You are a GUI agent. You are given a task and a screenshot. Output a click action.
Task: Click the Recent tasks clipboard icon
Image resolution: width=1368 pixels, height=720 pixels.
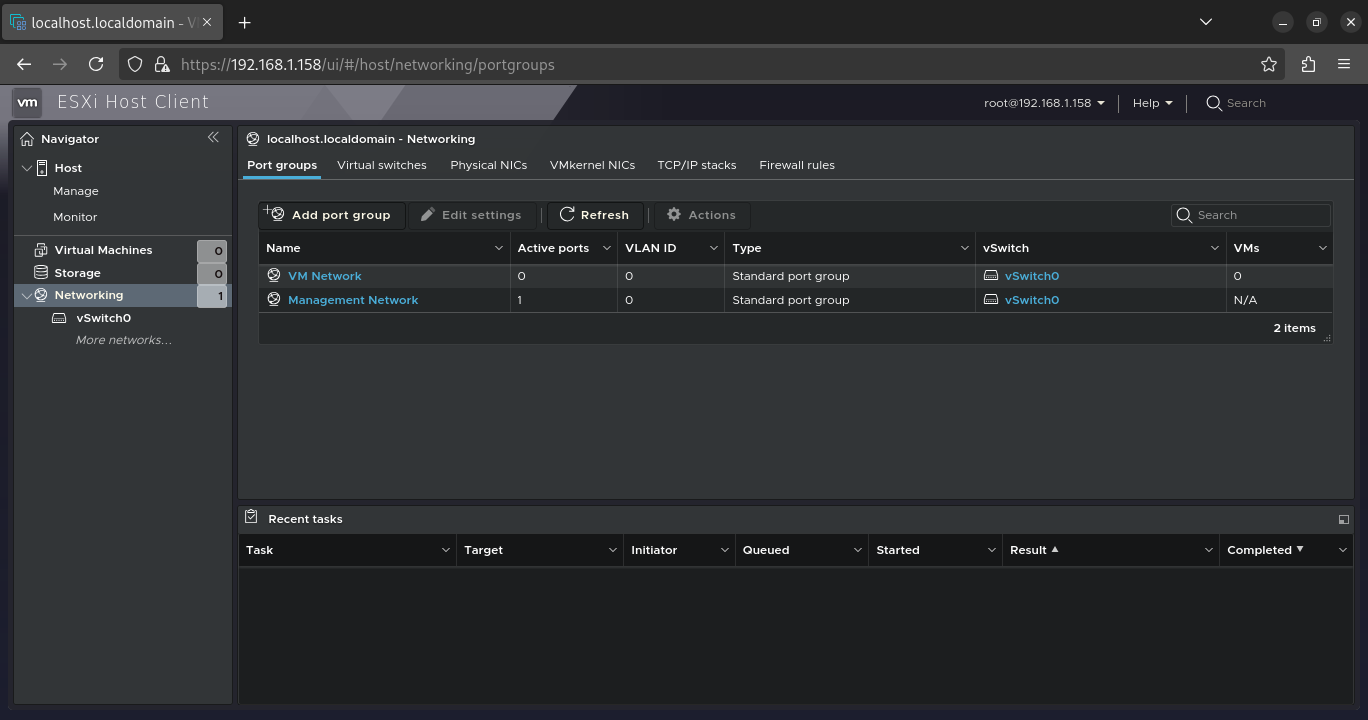point(252,518)
